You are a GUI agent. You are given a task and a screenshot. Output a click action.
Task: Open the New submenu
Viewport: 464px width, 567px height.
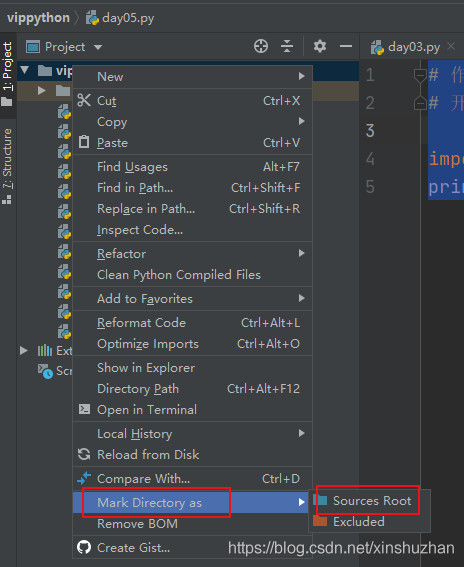pyautogui.click(x=192, y=77)
